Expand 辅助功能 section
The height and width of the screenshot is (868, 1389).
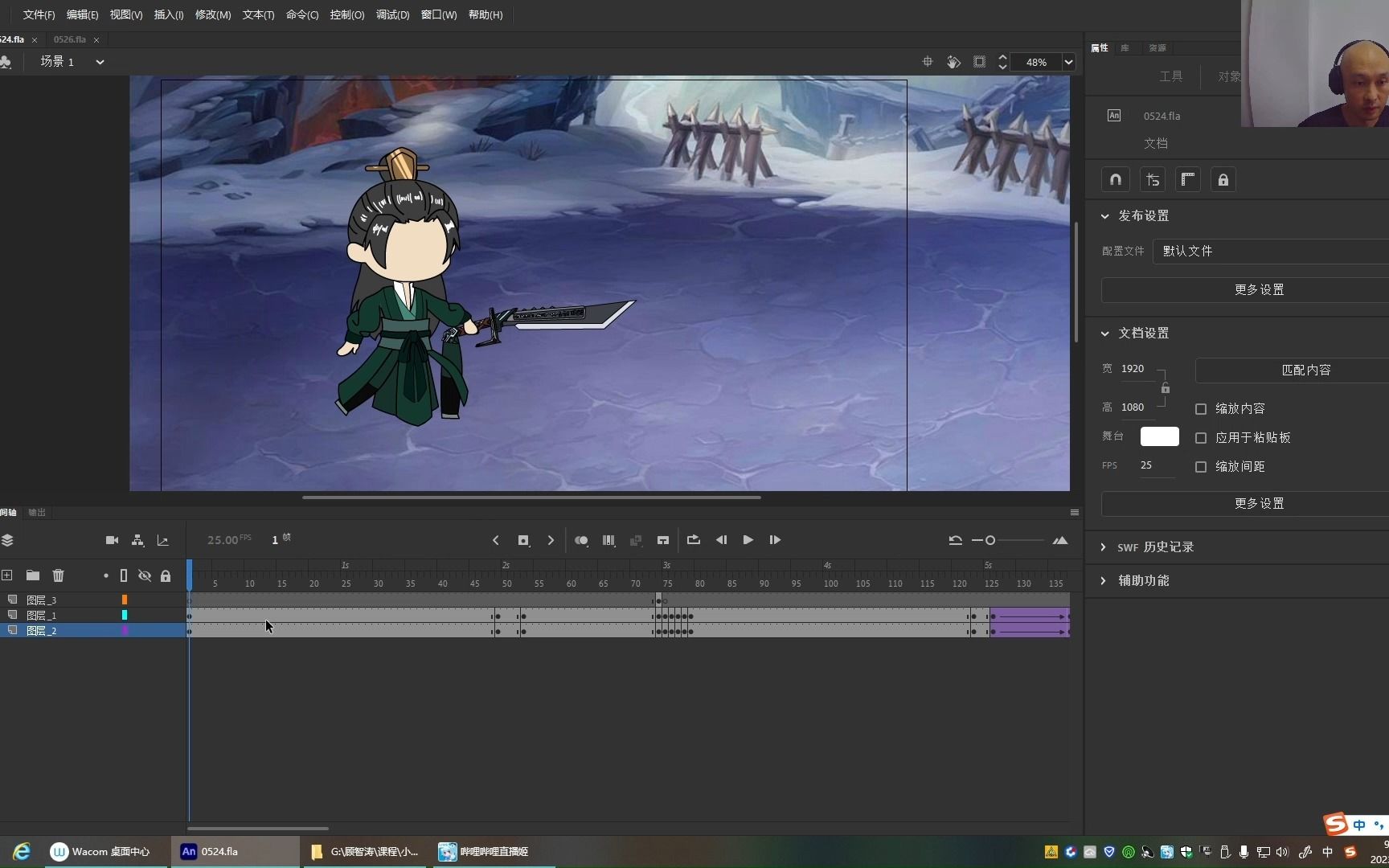(1104, 580)
